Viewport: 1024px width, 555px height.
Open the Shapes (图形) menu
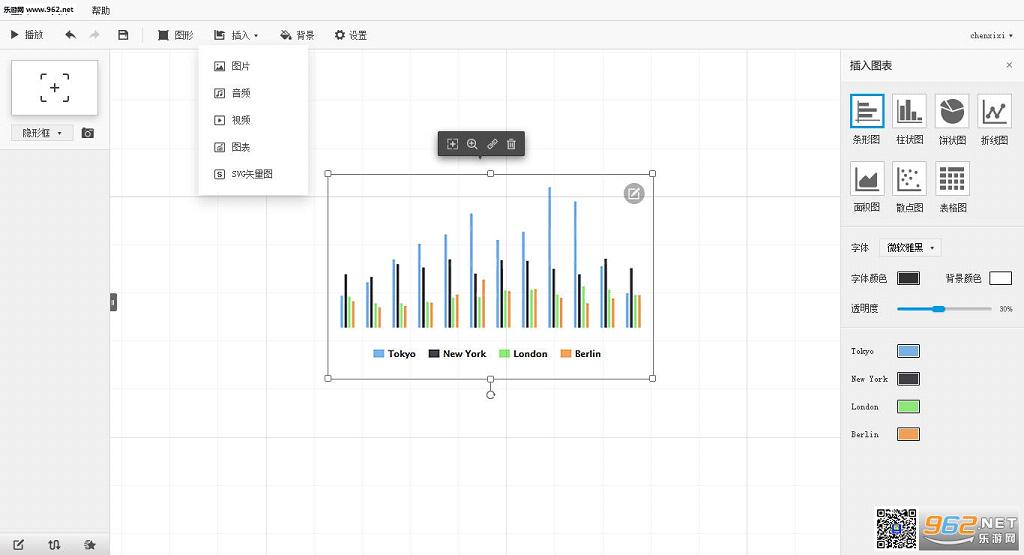(x=176, y=35)
